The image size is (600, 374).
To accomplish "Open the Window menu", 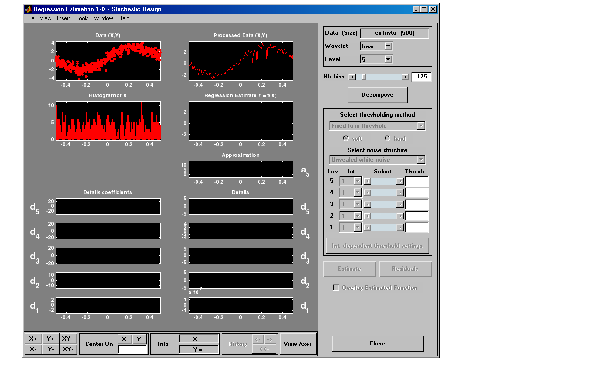I will pyautogui.click(x=103, y=18).
